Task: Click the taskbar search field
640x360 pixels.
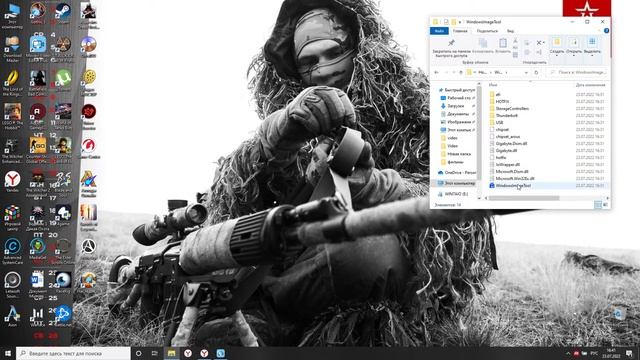Action: (x=73, y=353)
